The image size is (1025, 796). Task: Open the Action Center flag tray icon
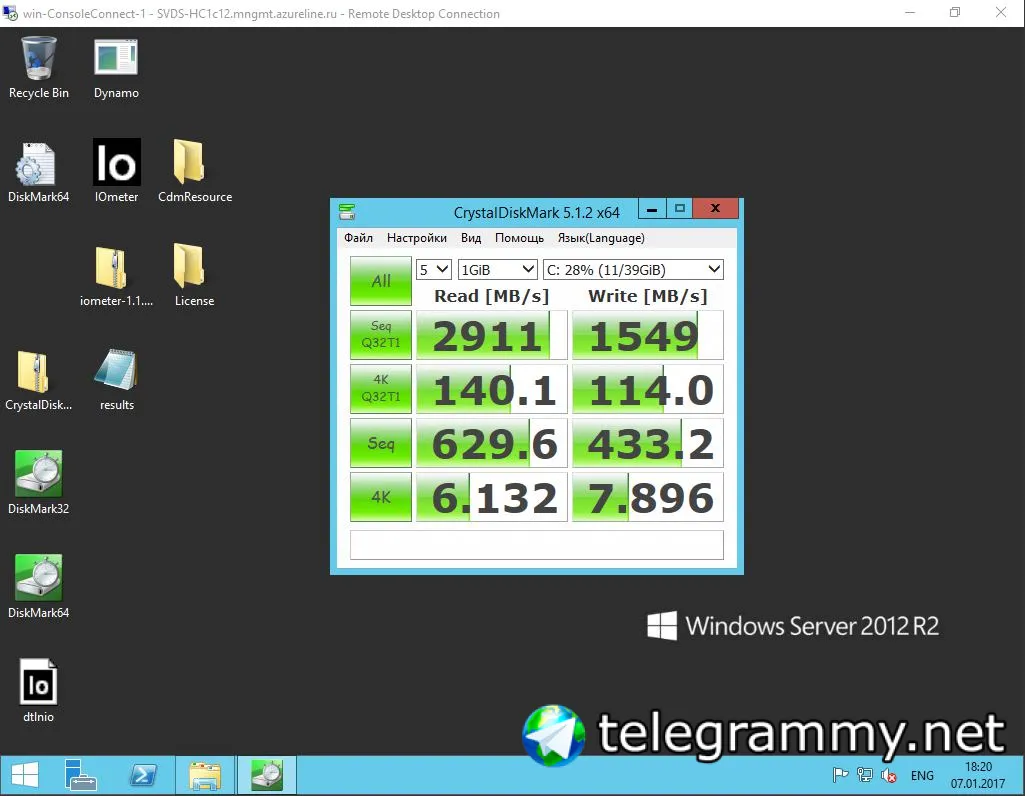(x=840, y=776)
